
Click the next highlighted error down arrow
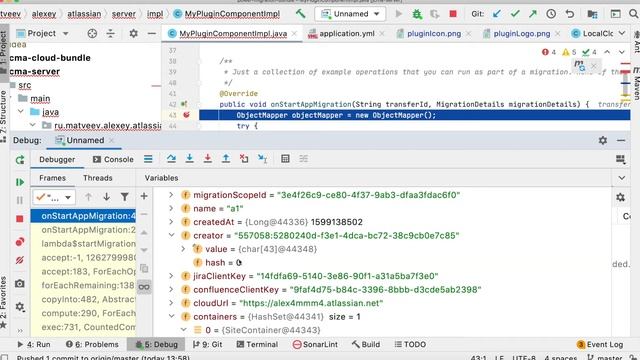622,52
